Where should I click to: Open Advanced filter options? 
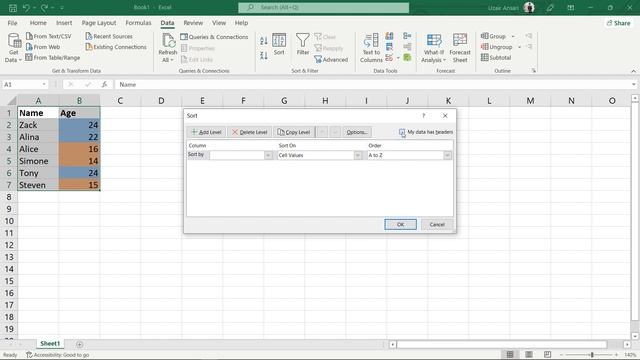click(331, 60)
